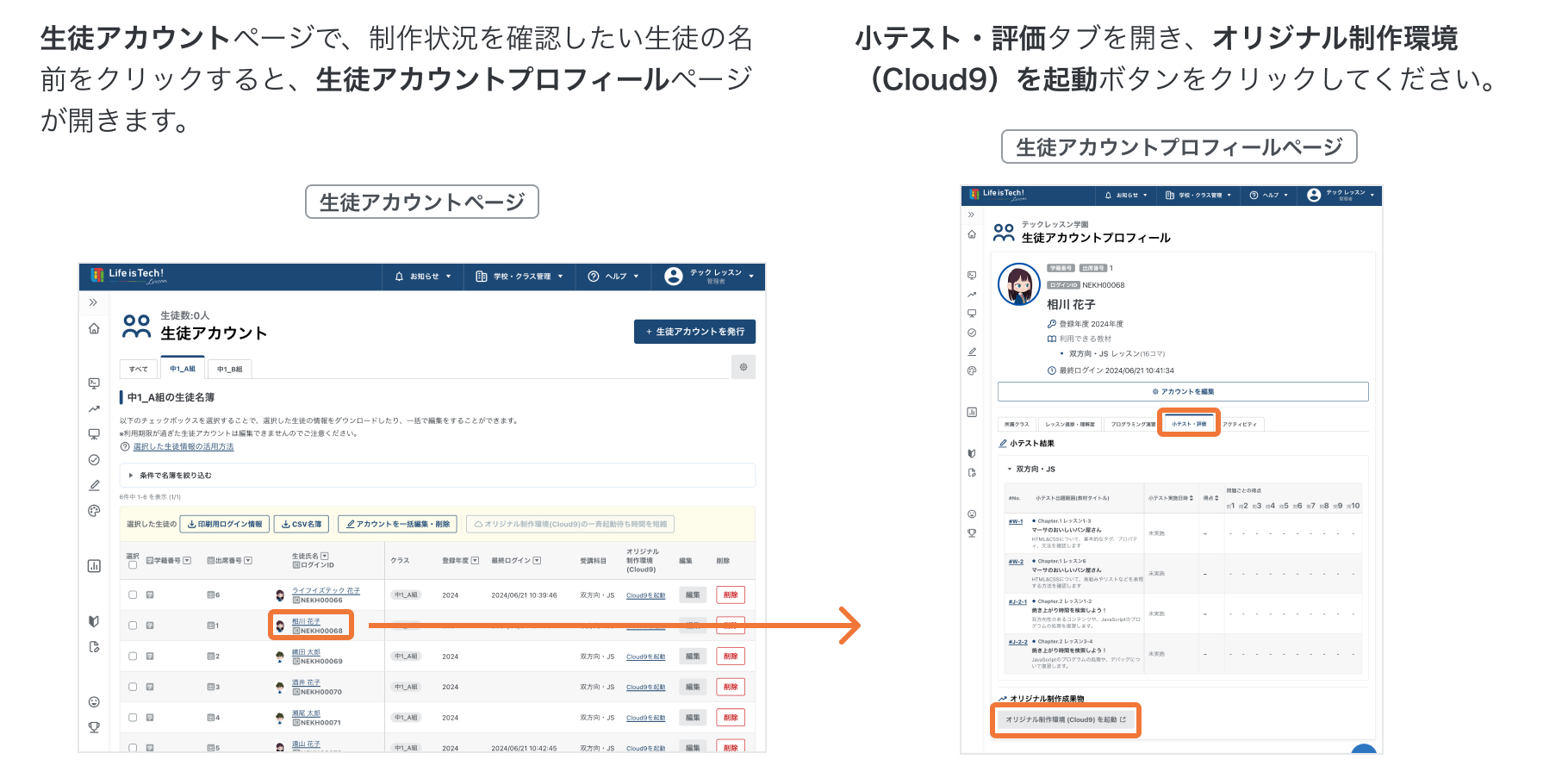The image size is (1568, 772).
Task: Click the 生徒アカウントを発行 button
Action: pos(694,332)
